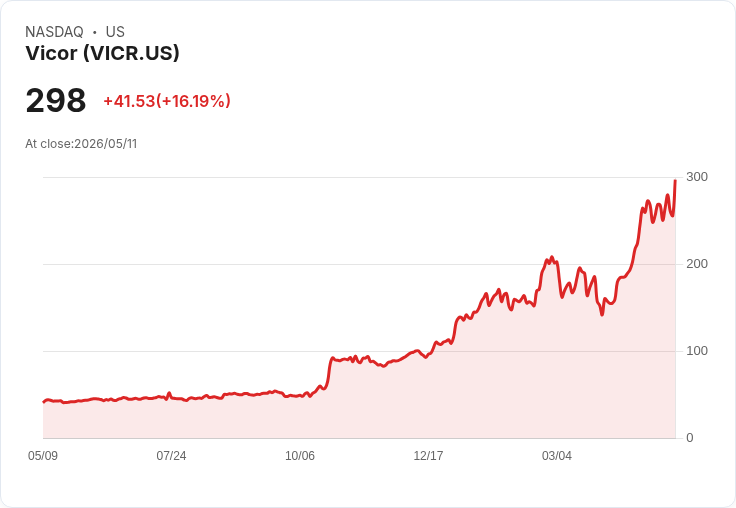
Task: Click the start of the price line at 05/09
Action: (44, 402)
